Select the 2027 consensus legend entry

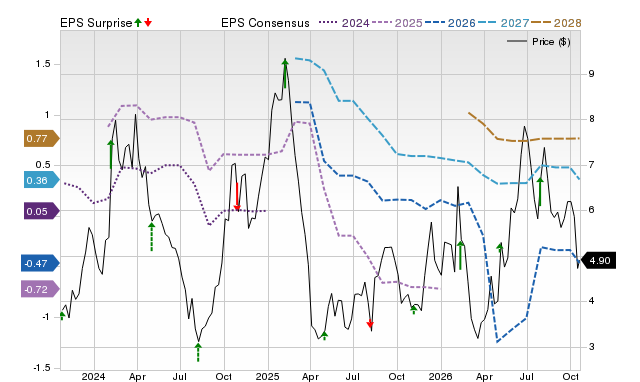pyautogui.click(x=503, y=23)
